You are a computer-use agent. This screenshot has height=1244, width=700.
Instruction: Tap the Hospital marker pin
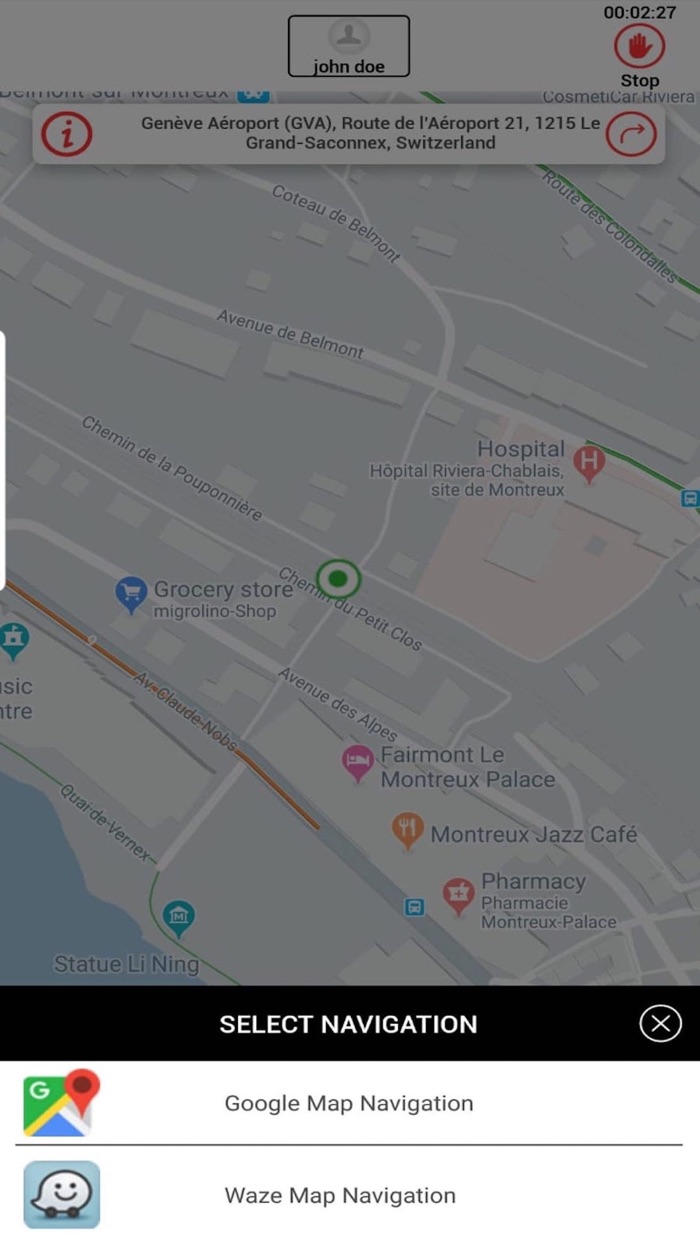pyautogui.click(x=589, y=464)
